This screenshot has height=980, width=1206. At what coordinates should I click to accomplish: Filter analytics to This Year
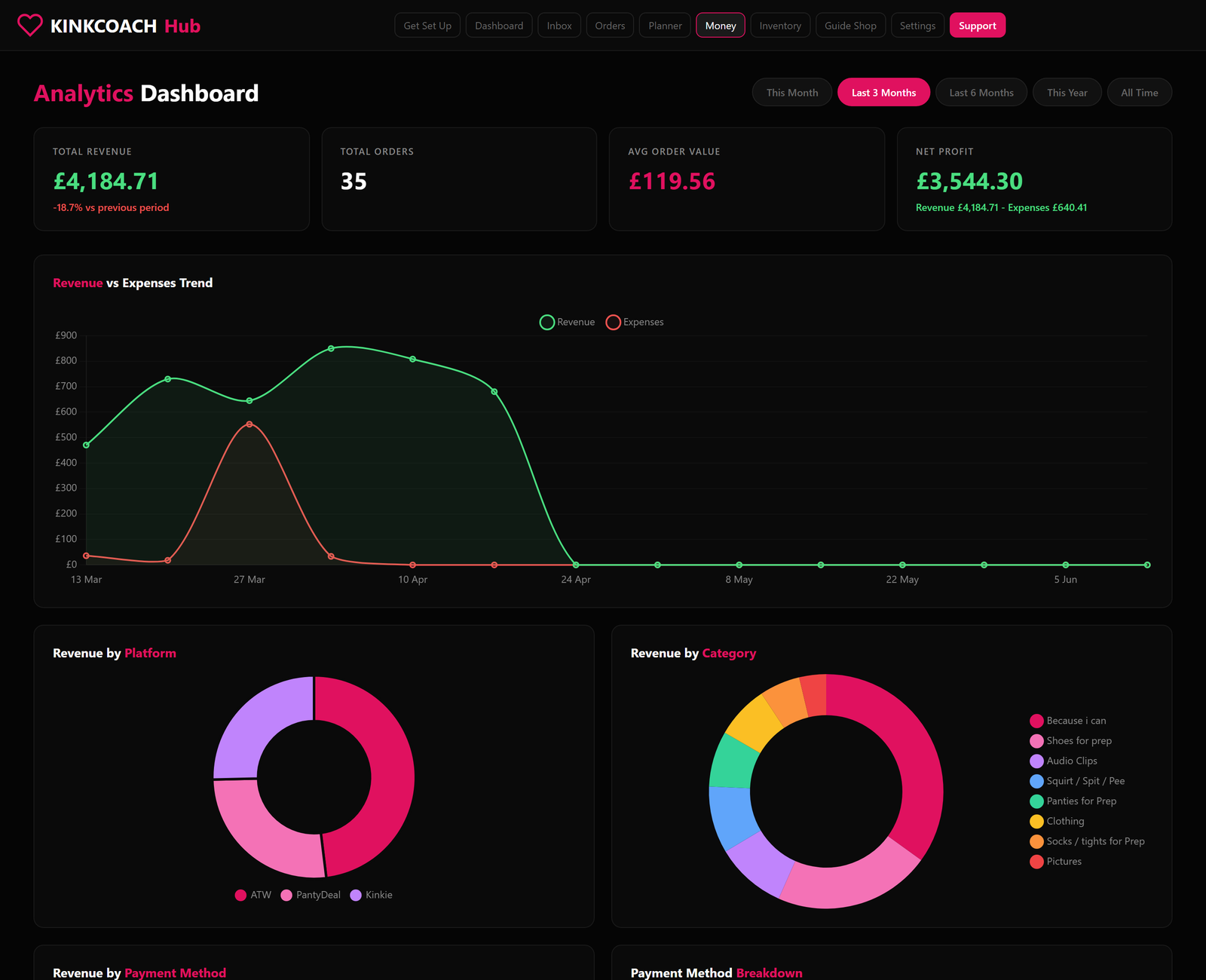pyautogui.click(x=1067, y=93)
